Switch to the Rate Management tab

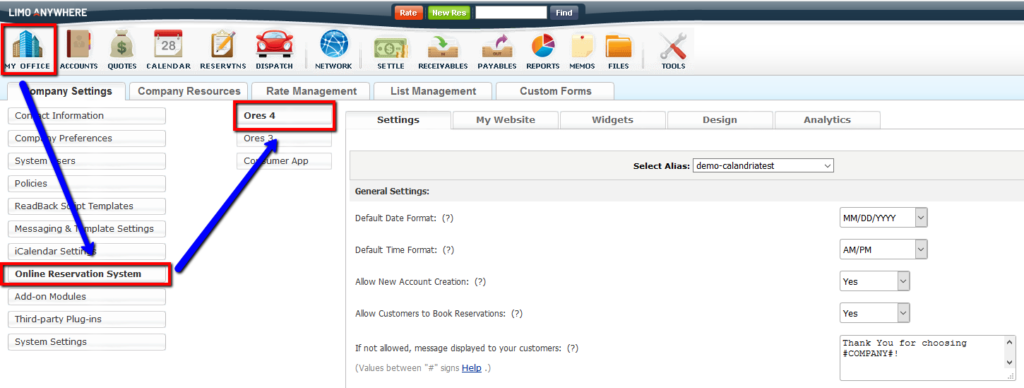click(x=312, y=91)
